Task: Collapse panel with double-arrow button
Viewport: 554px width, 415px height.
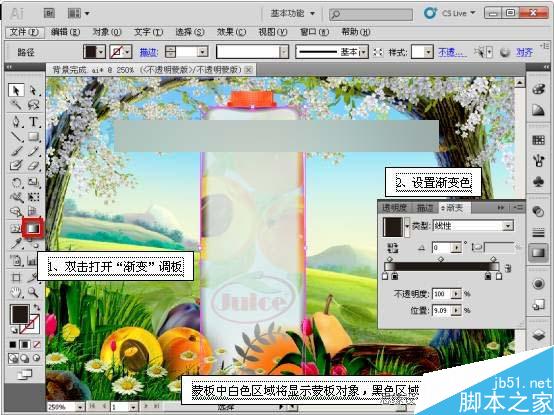Action: 501,208
